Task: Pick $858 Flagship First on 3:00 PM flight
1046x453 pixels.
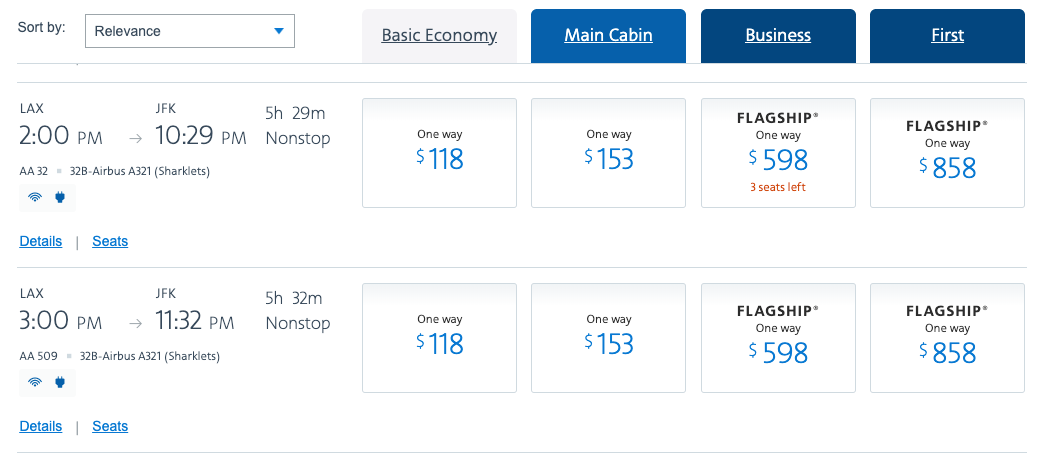Action: (x=947, y=338)
